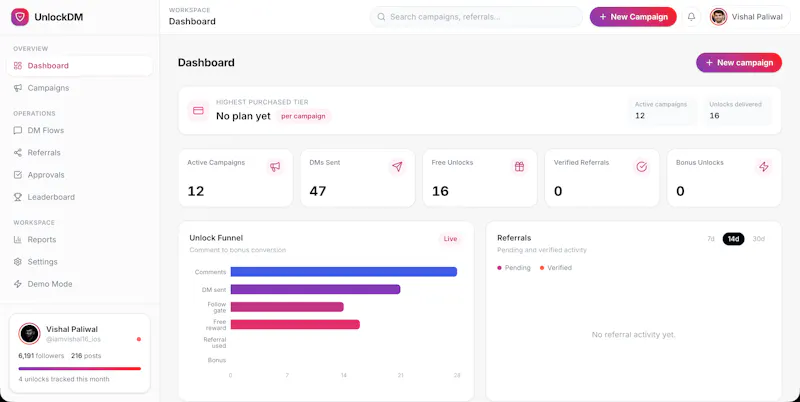
Task: Click the credit card icon beside No plan yet
Action: click(x=198, y=111)
